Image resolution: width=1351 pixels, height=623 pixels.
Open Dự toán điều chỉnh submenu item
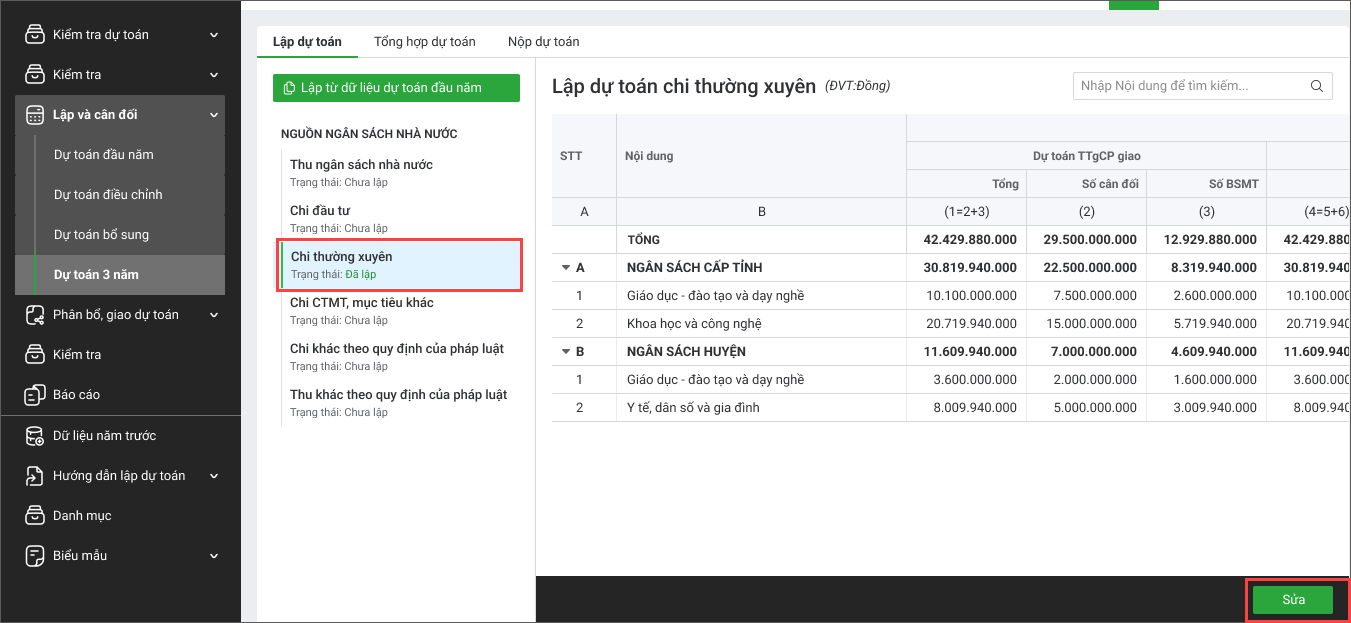(x=108, y=195)
